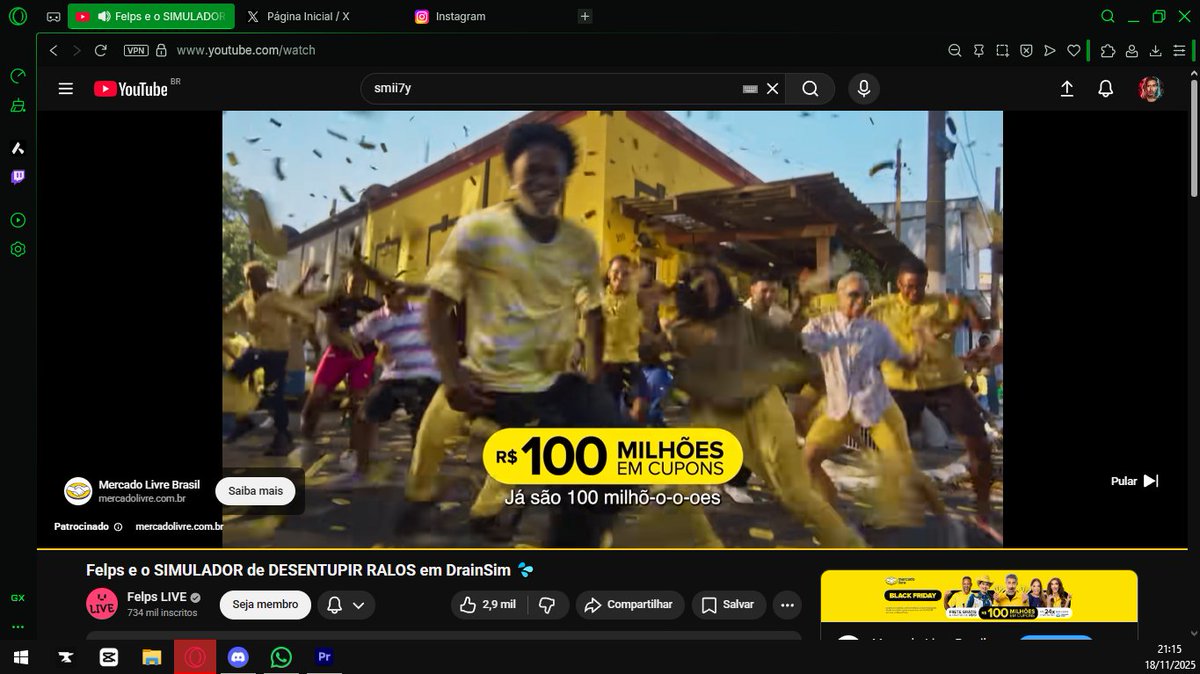The width and height of the screenshot is (1200, 674).
Task: Open browser profile account icon
Action: pos(1132,50)
